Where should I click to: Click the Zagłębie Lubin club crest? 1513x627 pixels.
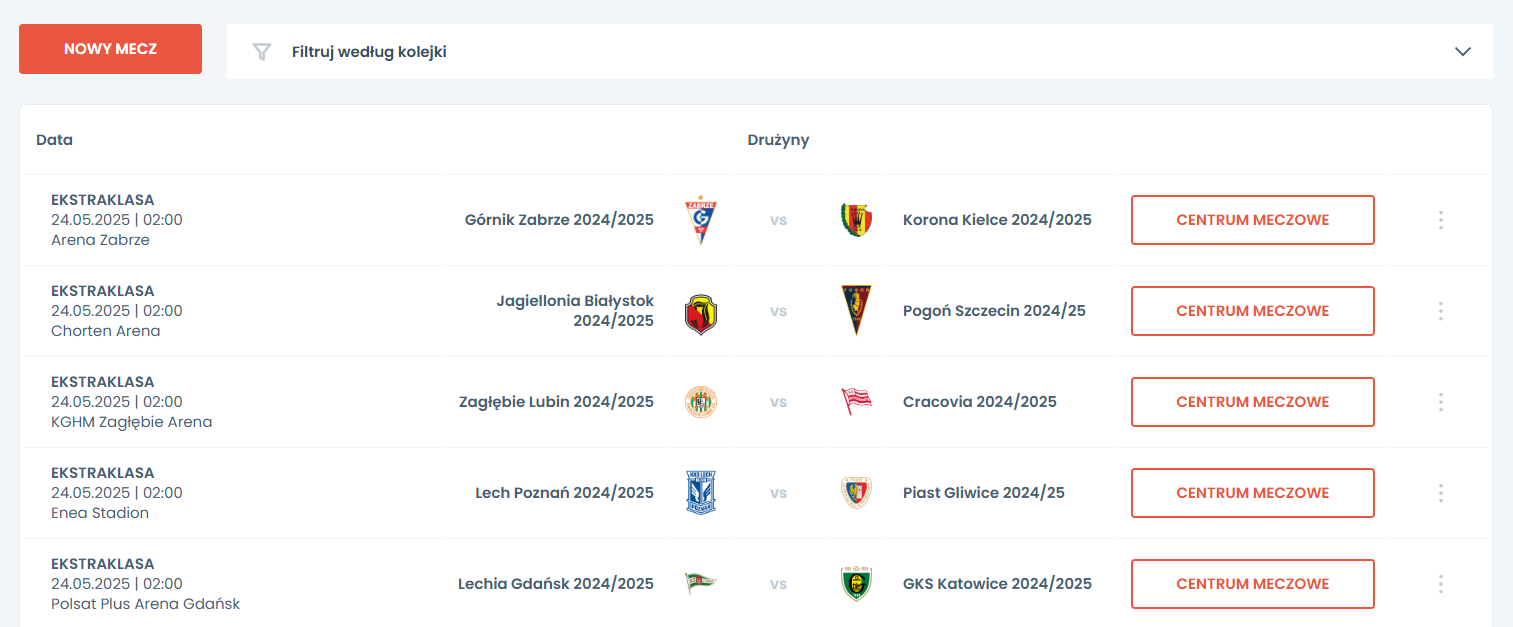[701, 402]
